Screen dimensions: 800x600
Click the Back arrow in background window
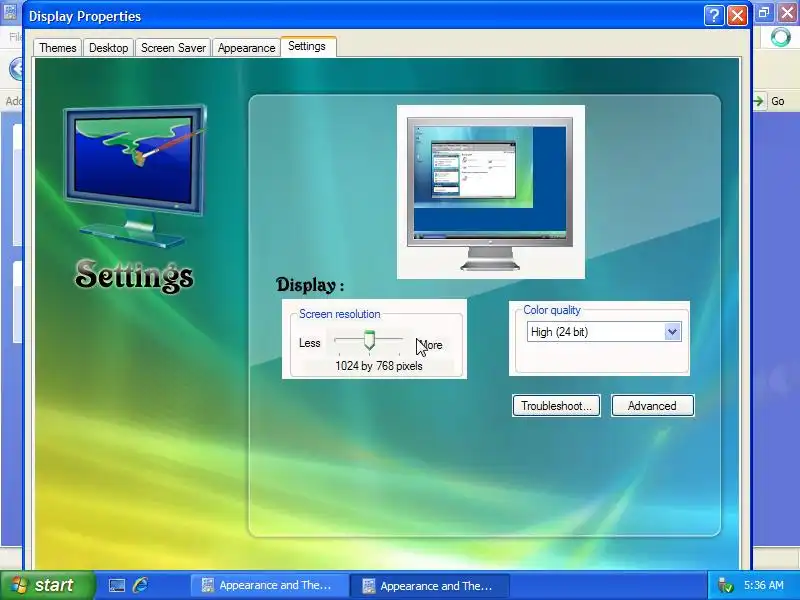pyautogui.click(x=17, y=69)
